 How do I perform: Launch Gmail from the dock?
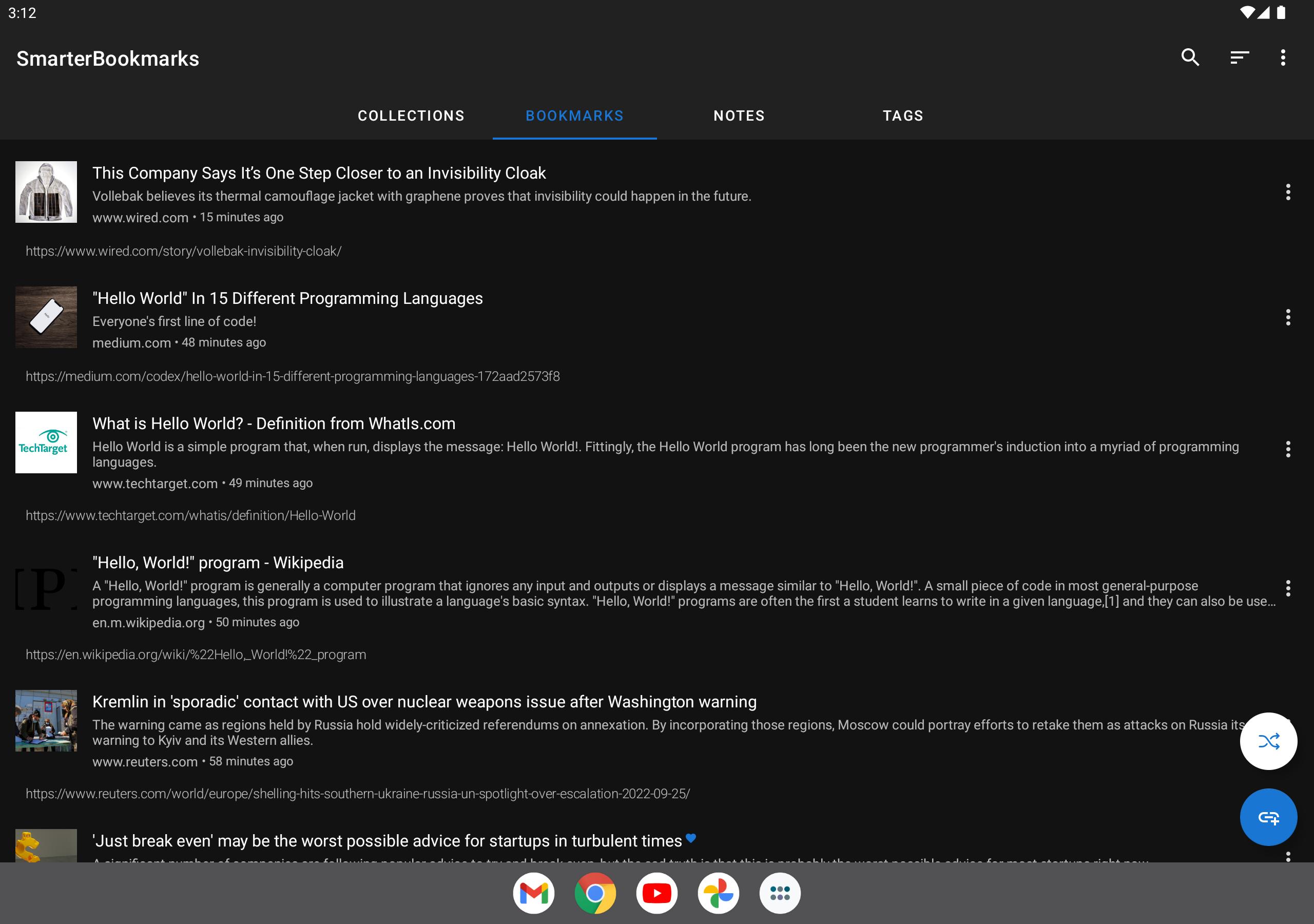click(533, 893)
